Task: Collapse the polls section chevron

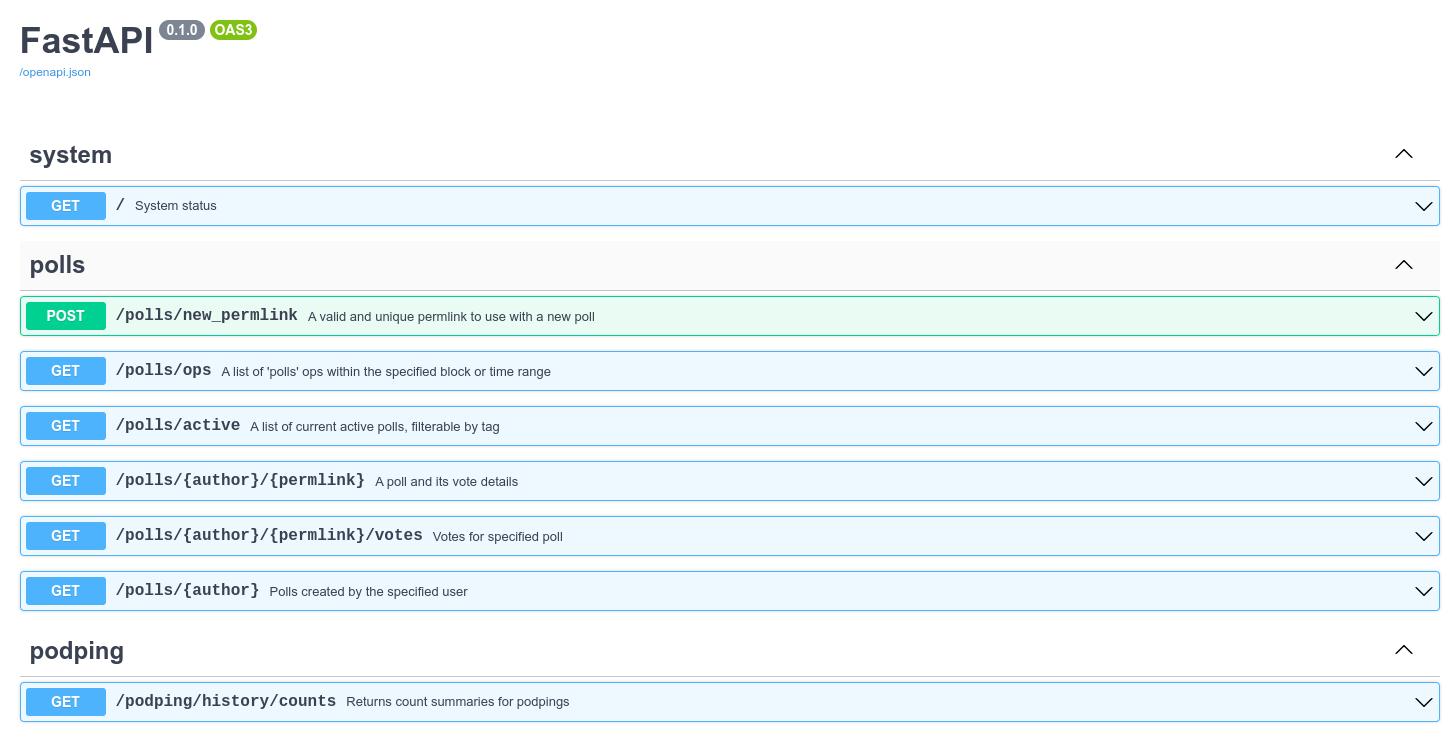Action: pyautogui.click(x=1404, y=265)
